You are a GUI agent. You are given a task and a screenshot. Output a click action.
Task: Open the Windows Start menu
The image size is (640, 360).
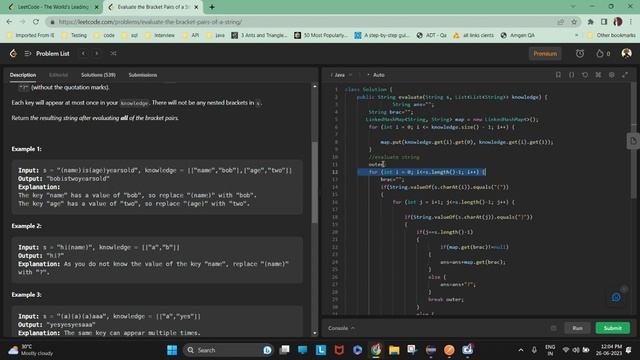(172, 350)
